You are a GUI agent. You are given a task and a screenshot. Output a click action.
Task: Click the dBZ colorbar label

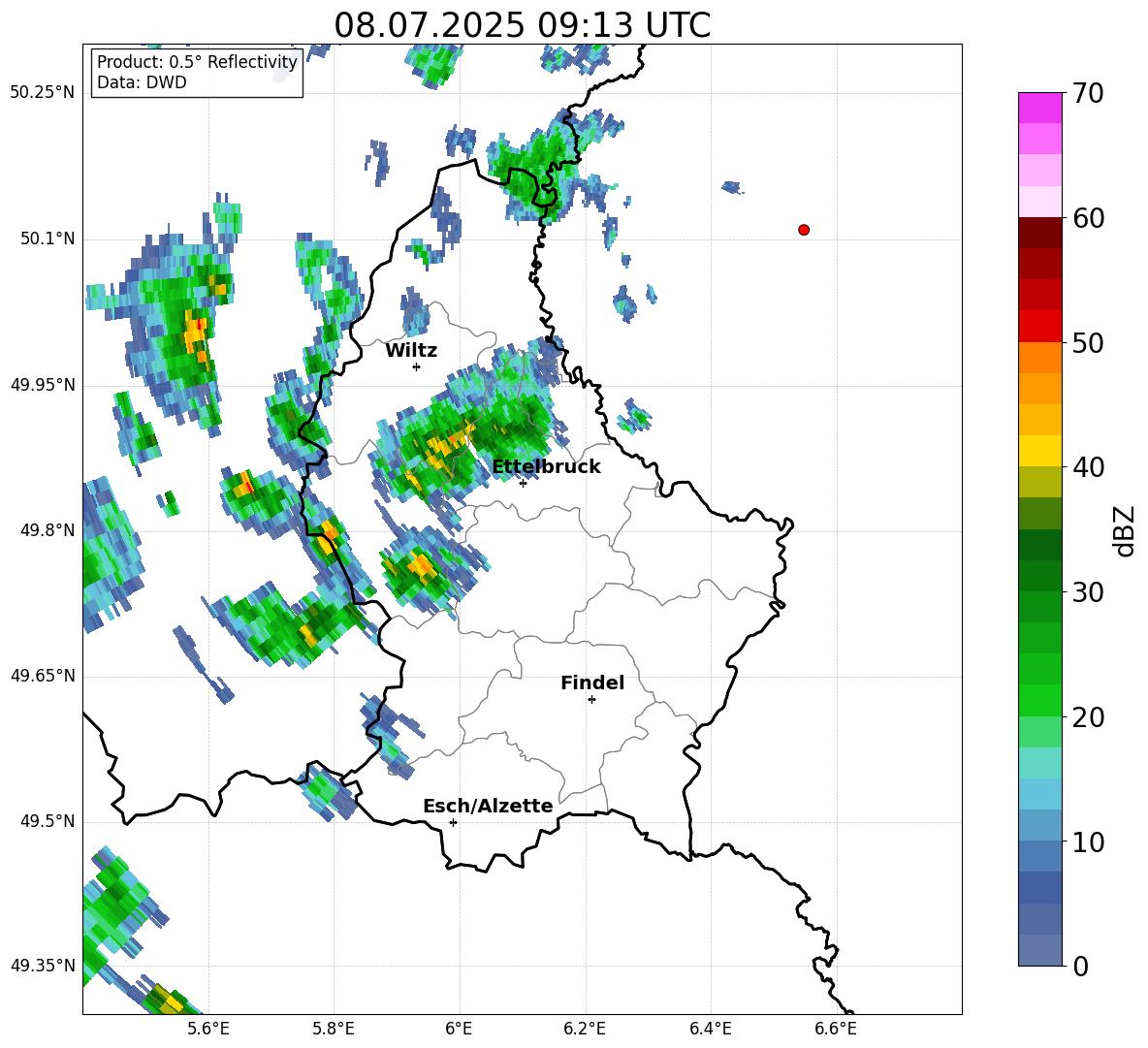tap(1123, 531)
